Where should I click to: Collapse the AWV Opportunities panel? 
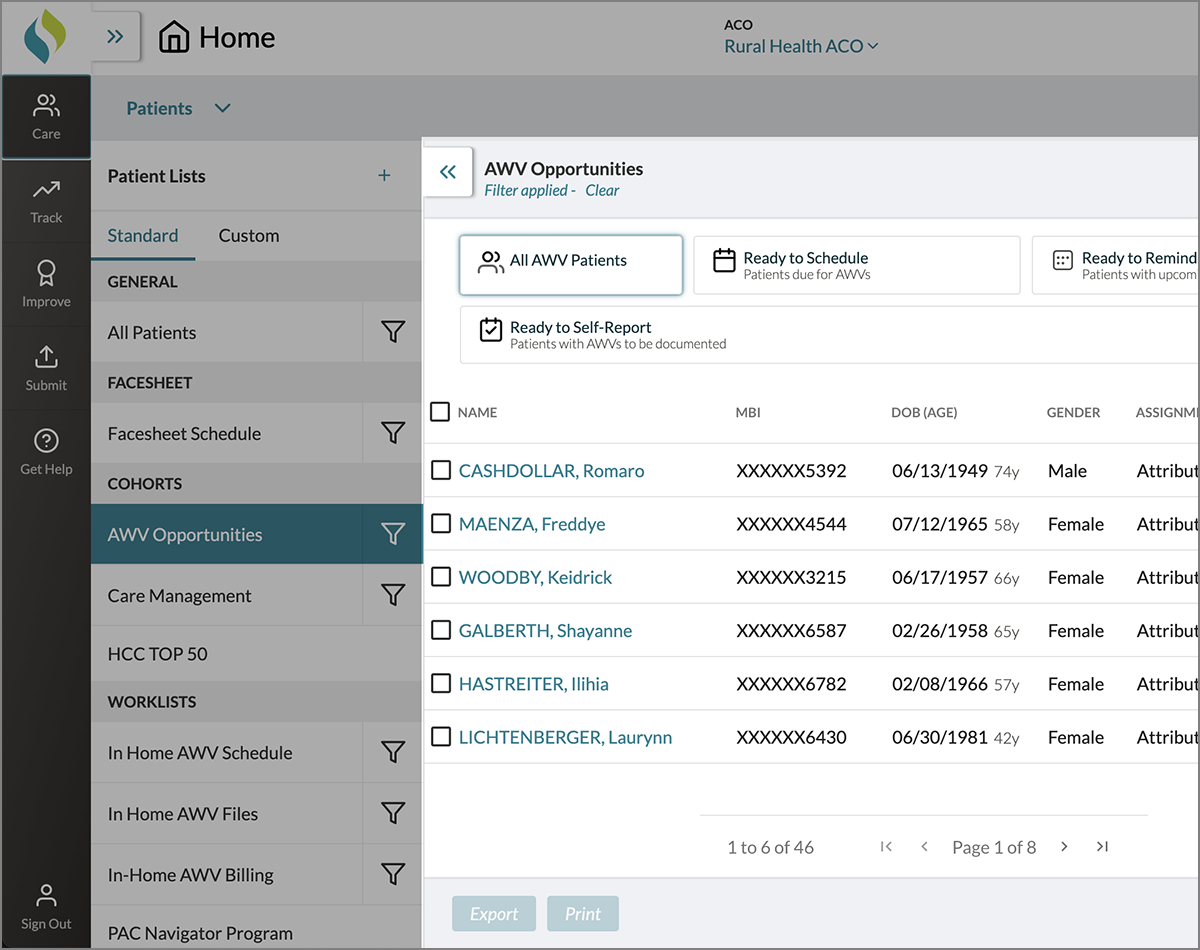(x=448, y=172)
